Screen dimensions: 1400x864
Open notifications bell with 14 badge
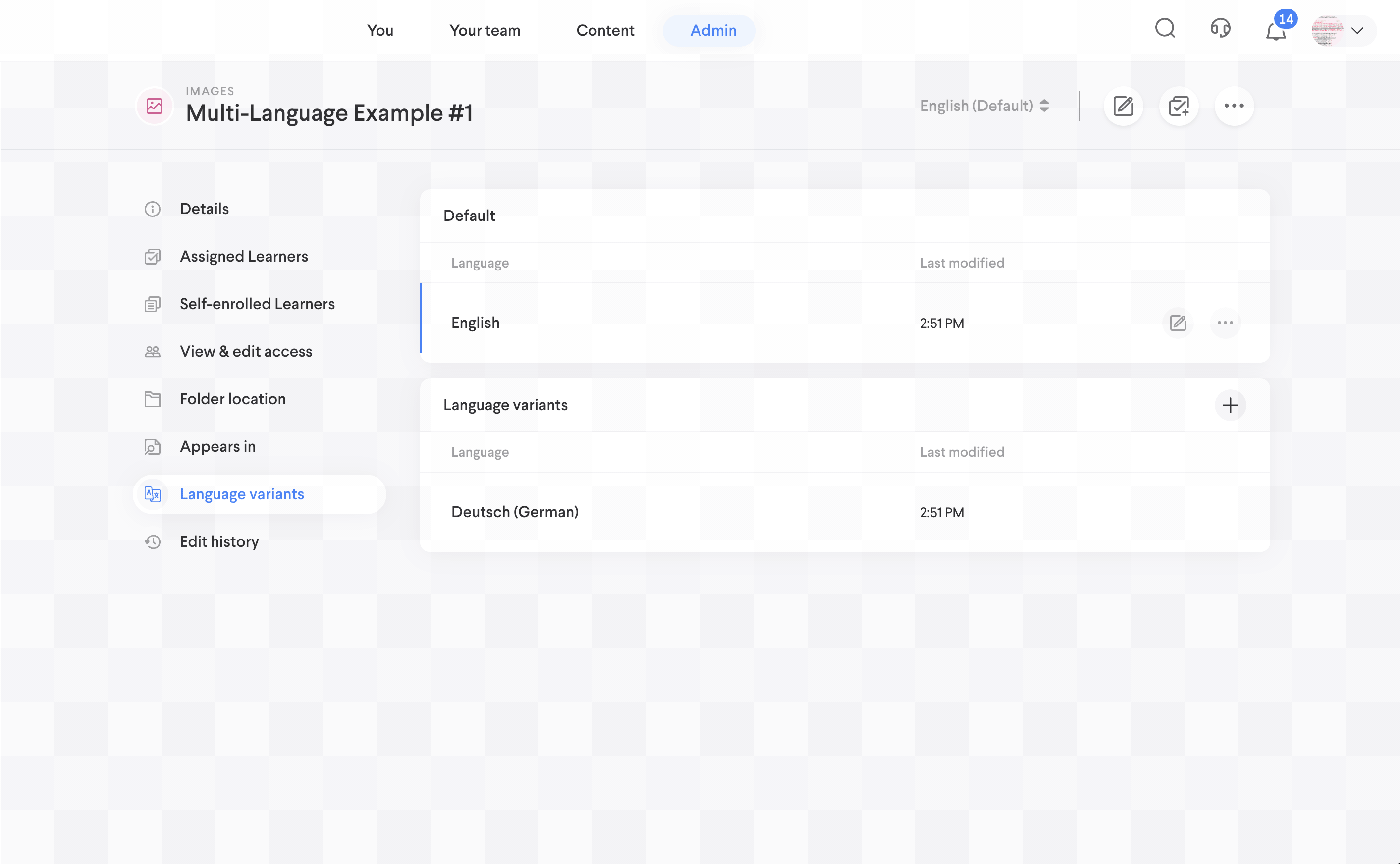pyautogui.click(x=1276, y=30)
